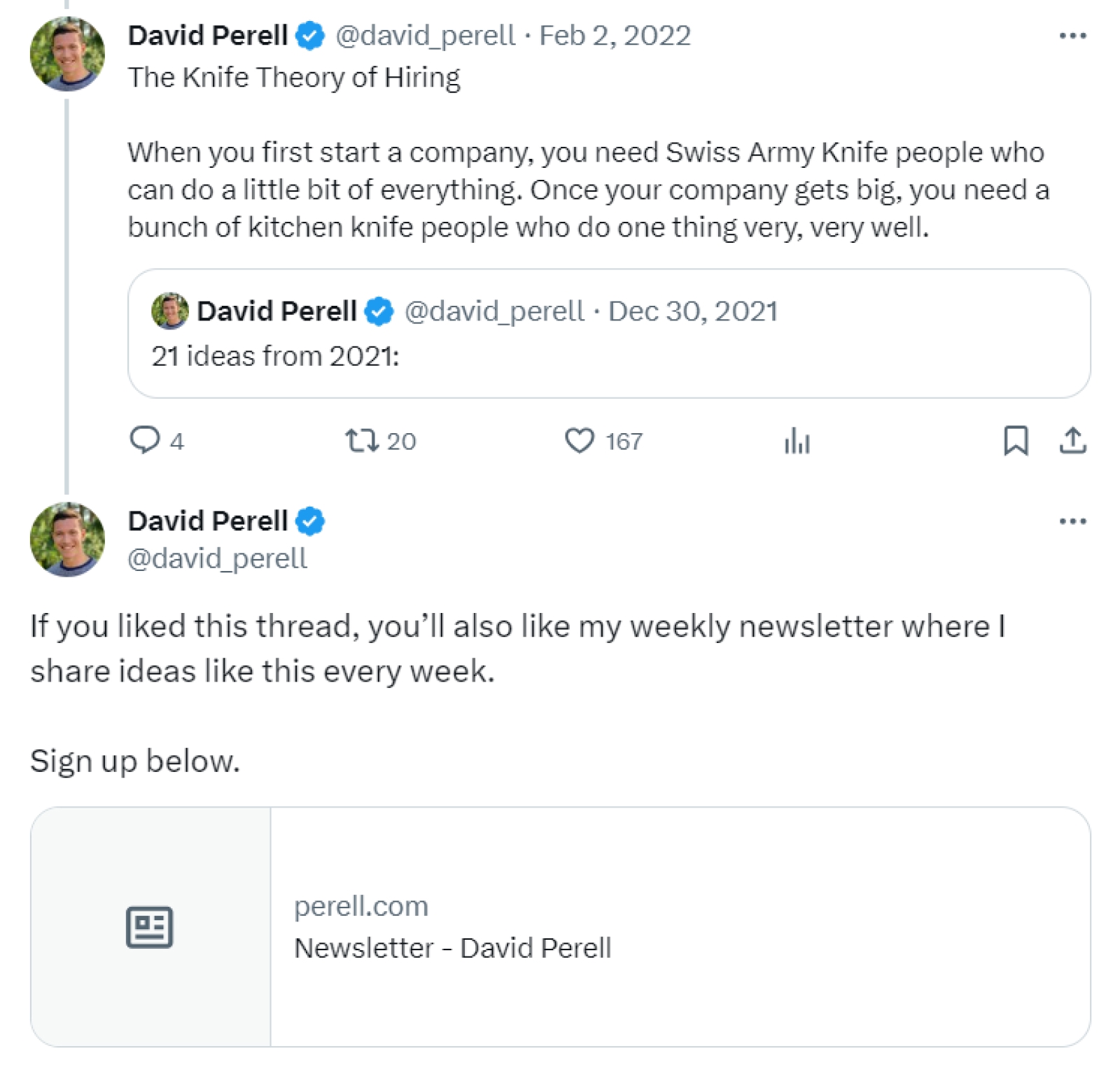Image resolution: width=1120 pixels, height=1079 pixels.
Task: Click the Dec 30, 2021 quoted date
Action: (692, 311)
